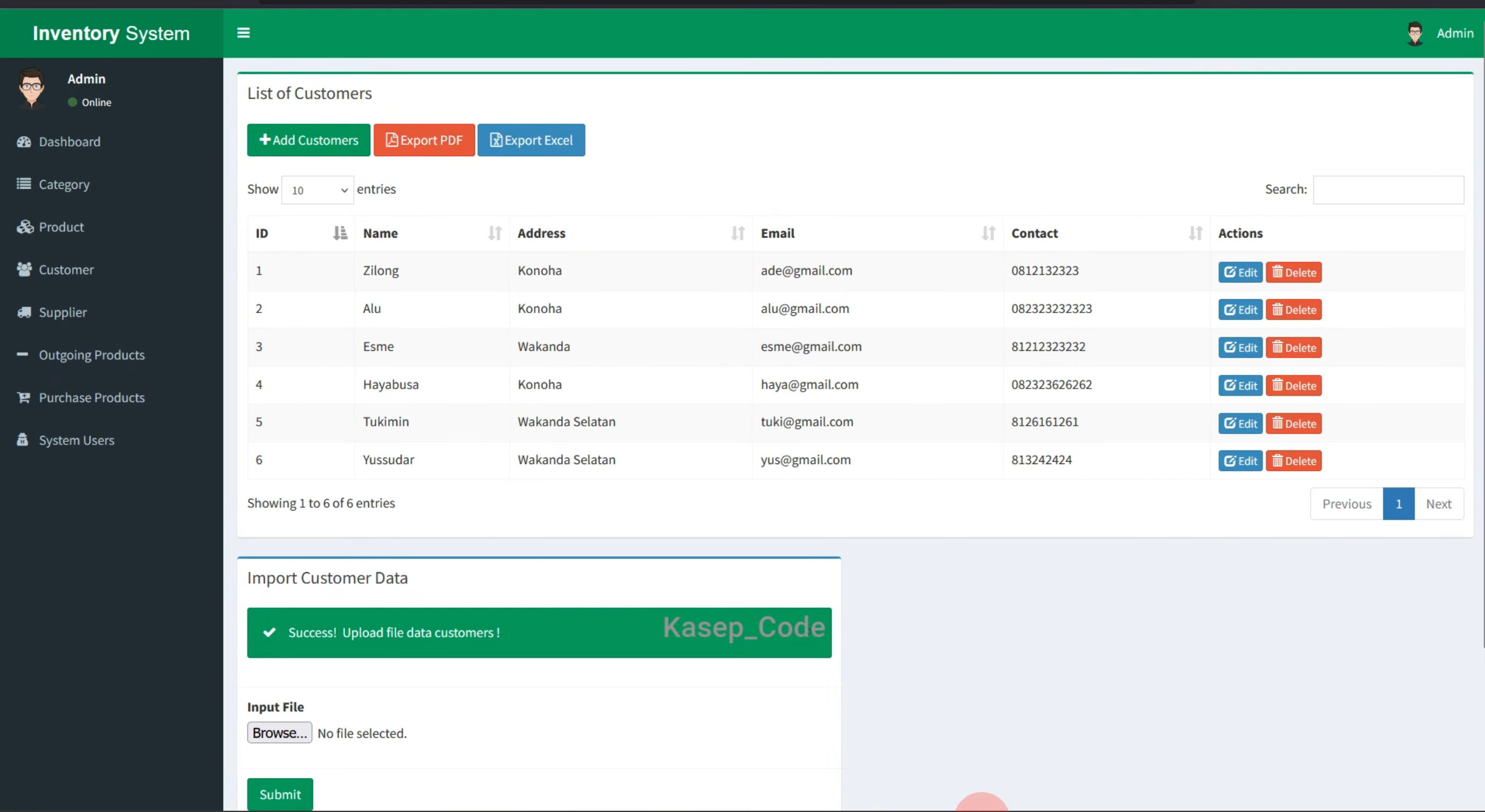Click the Add Customers button
The width and height of the screenshot is (1485, 812).
click(x=309, y=140)
